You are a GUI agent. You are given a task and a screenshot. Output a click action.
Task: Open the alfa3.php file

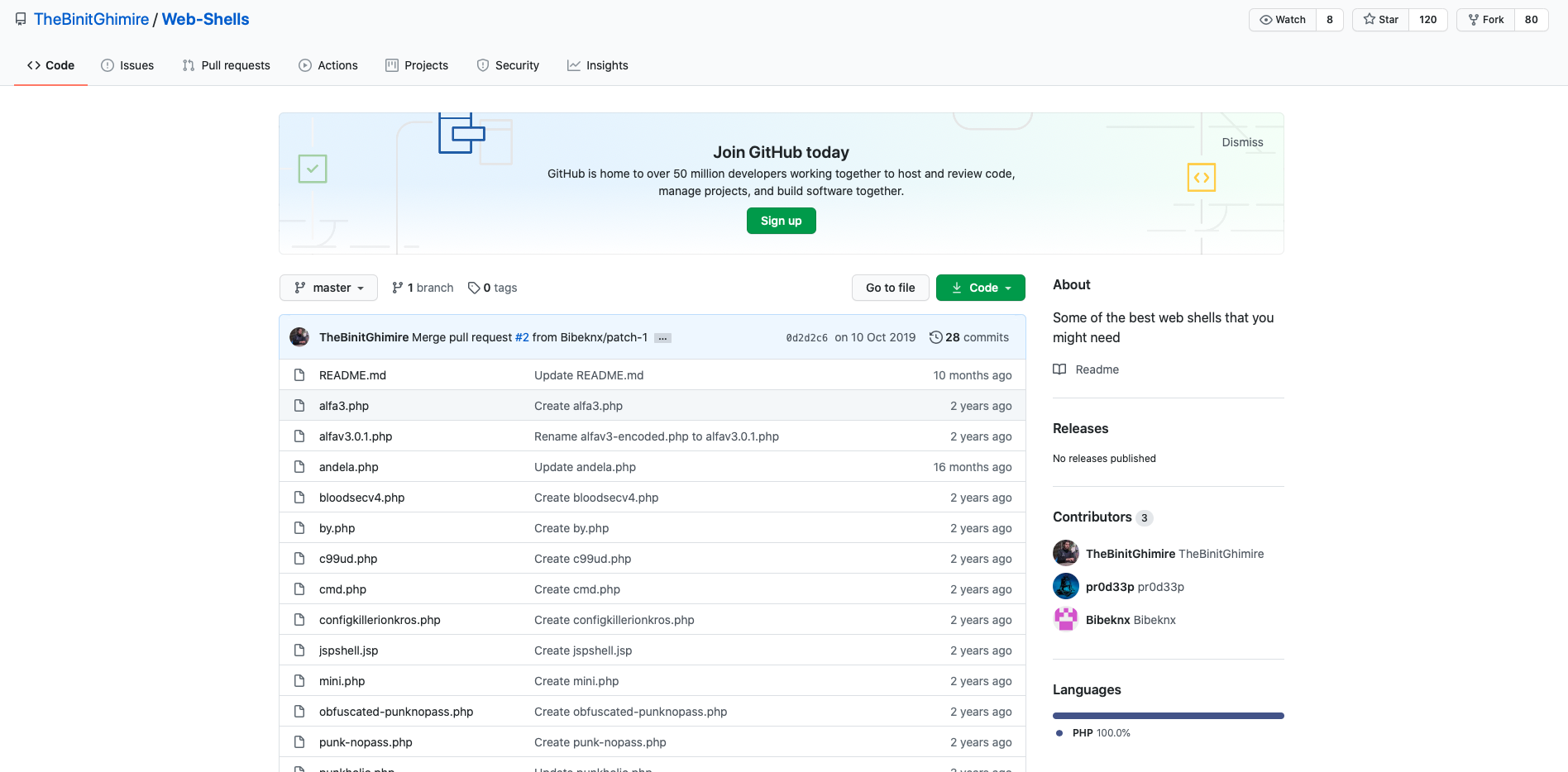(344, 406)
